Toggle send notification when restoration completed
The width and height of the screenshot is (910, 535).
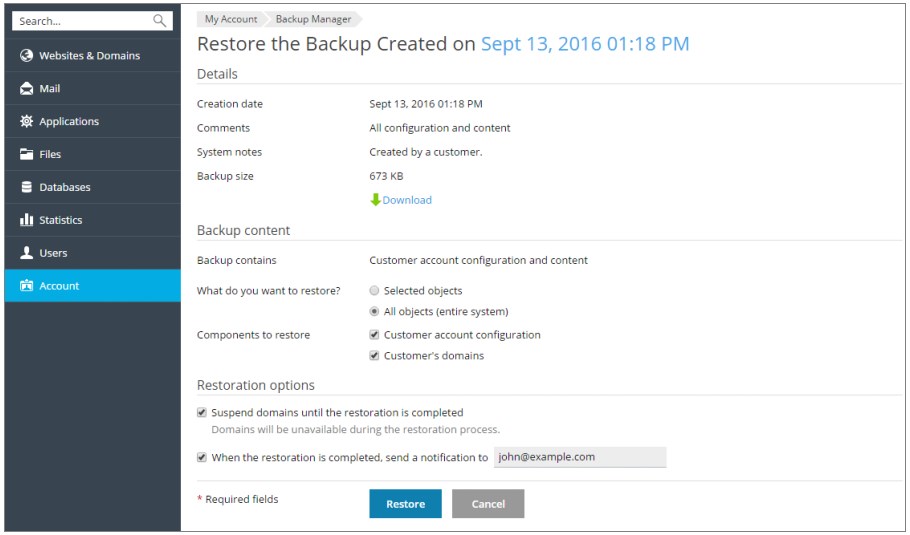coord(201,457)
